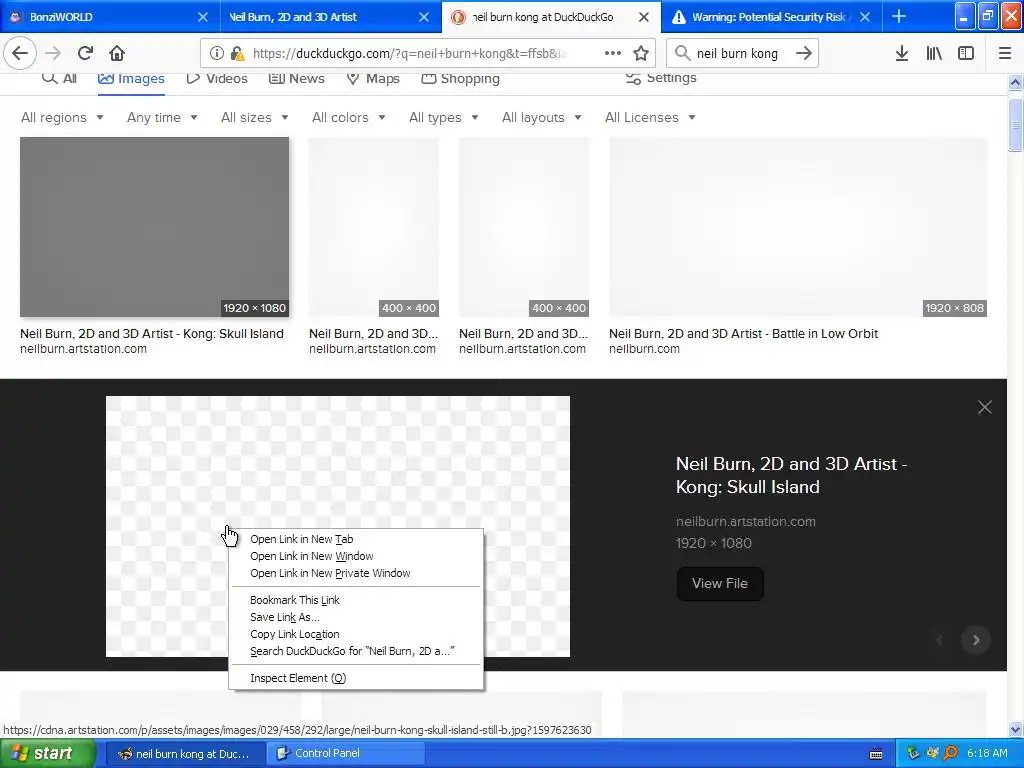The height and width of the screenshot is (768, 1024).
Task: Choose Open Link in New Private Window
Action: 356,573
